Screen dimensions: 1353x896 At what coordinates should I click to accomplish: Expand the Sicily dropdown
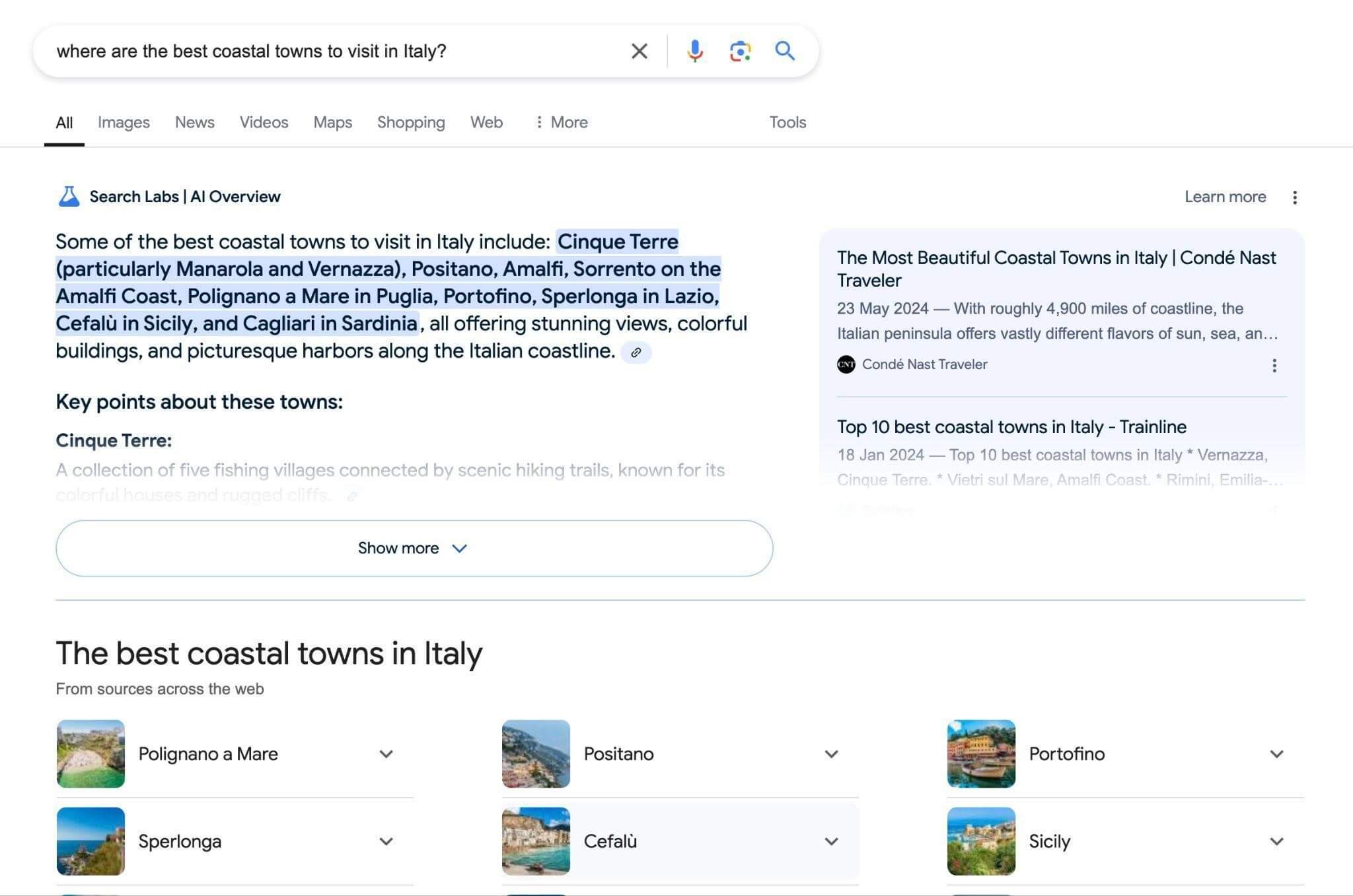coord(1276,841)
